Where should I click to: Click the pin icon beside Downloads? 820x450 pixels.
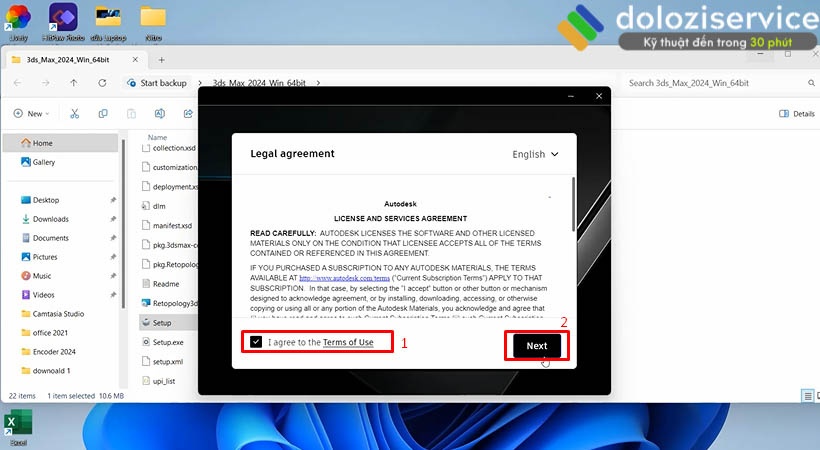(x=113, y=219)
